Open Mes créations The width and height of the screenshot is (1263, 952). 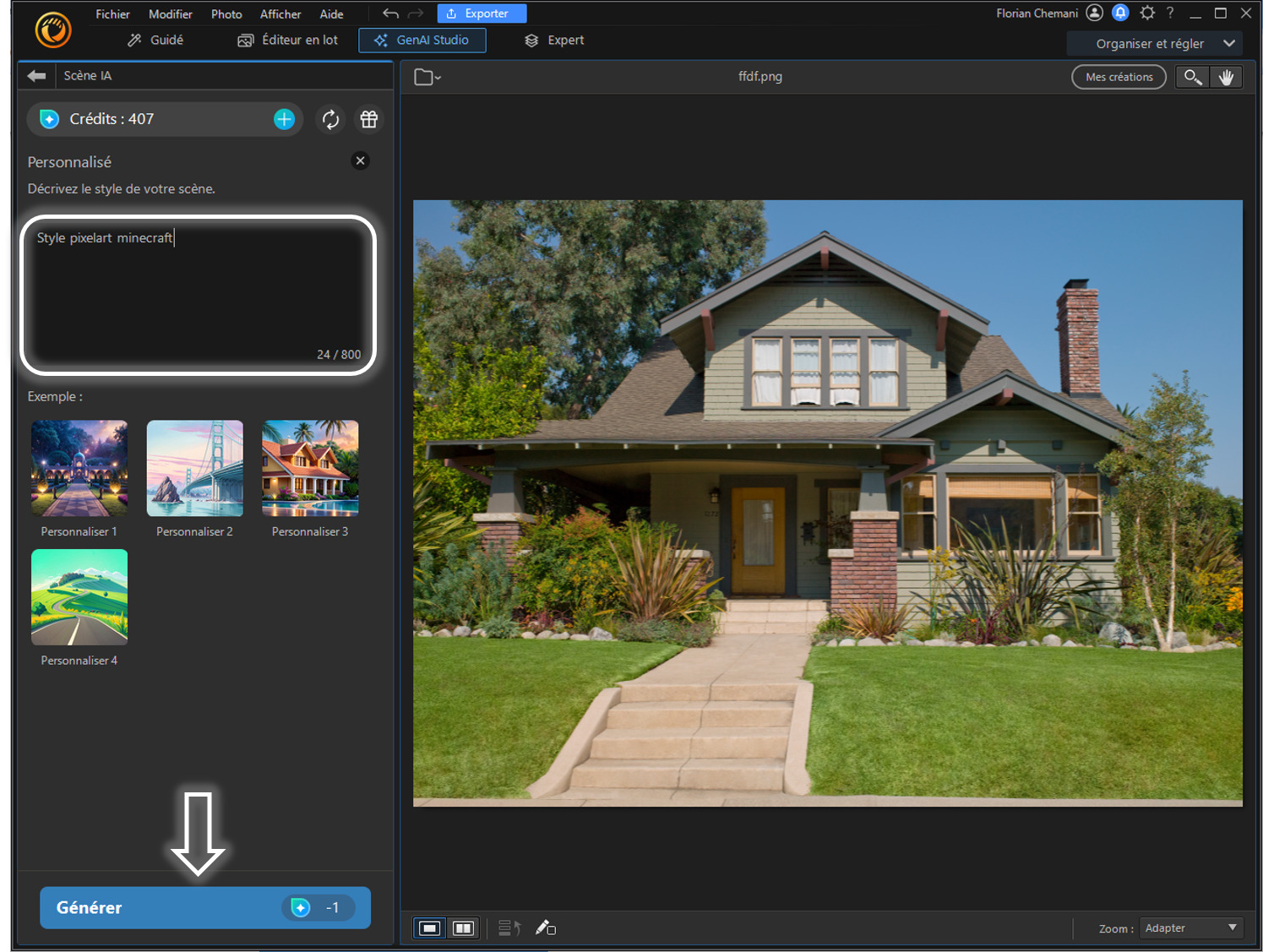tap(1119, 77)
